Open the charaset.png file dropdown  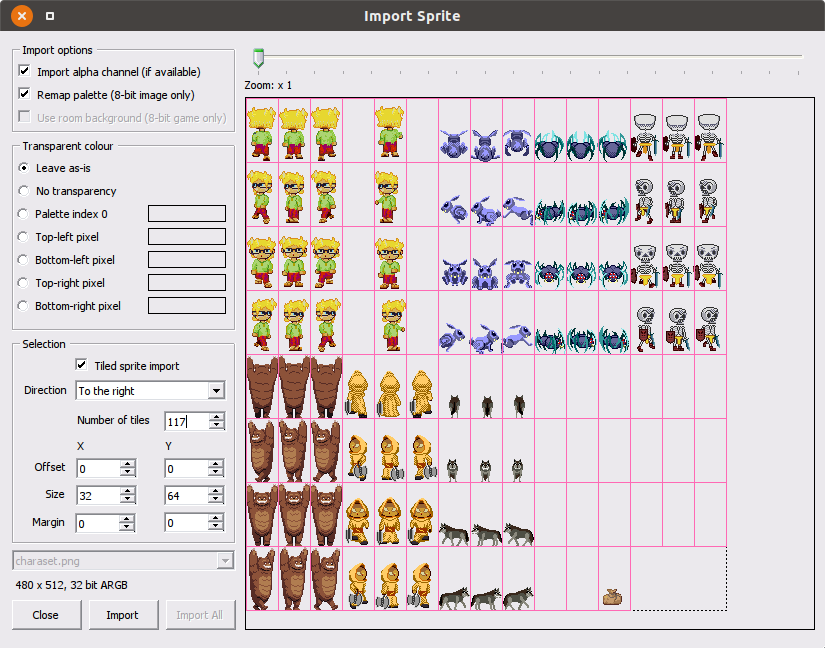tap(225, 561)
